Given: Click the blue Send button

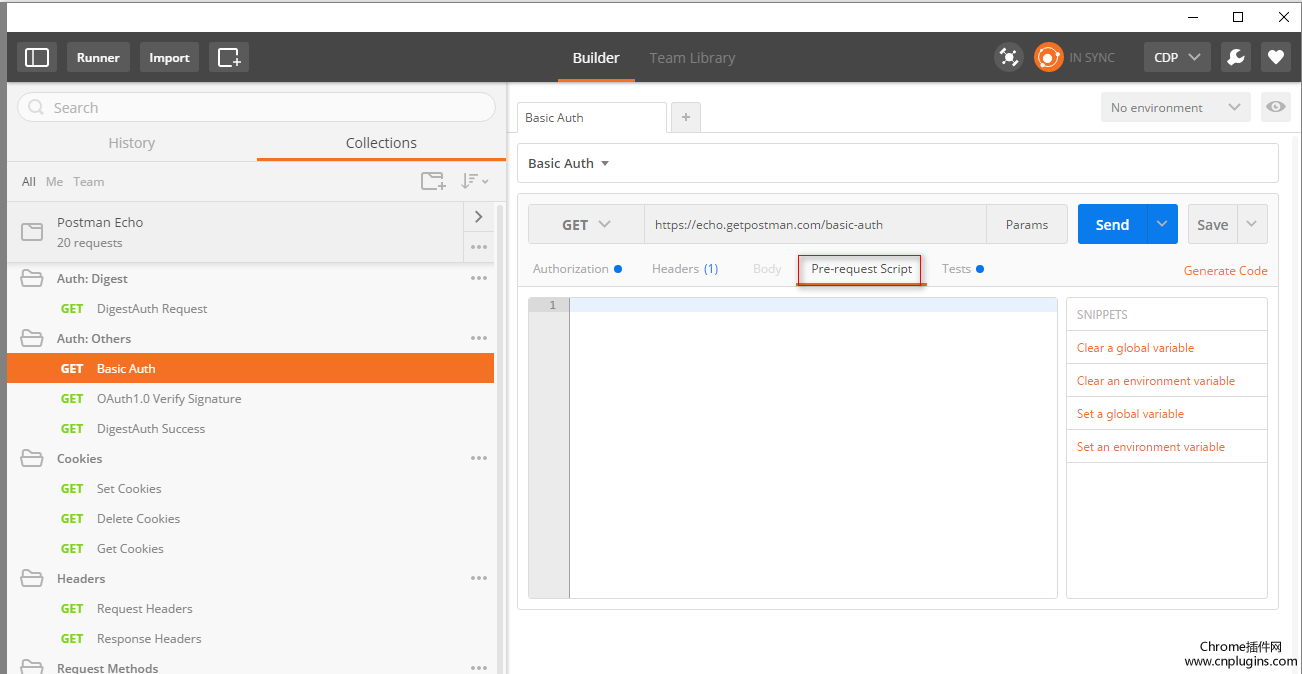Looking at the screenshot, I should [1112, 224].
